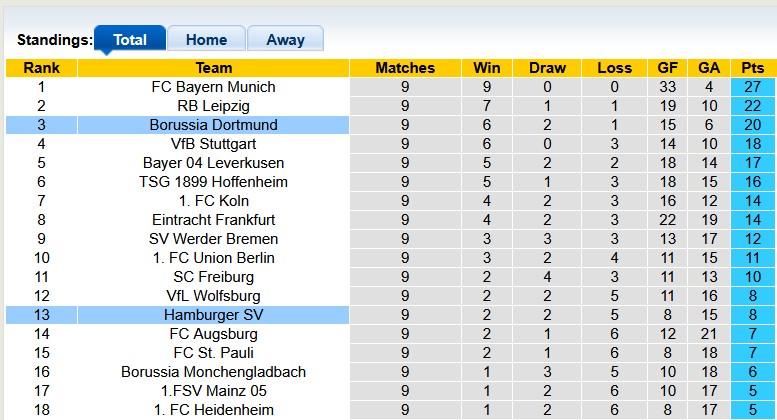Select the Away standings tab
This screenshot has height=420, width=777.
point(285,40)
